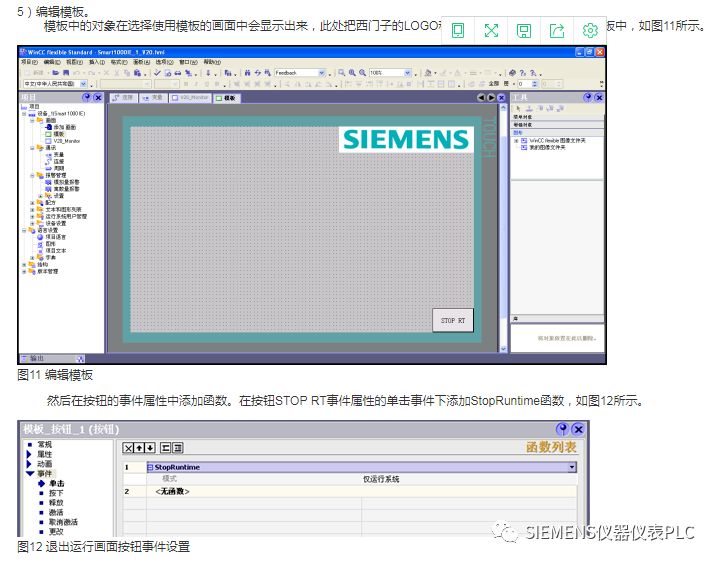Click the fullscreen expand arrows icon
Image resolution: width=717 pixels, height=563 pixels.
click(491, 31)
